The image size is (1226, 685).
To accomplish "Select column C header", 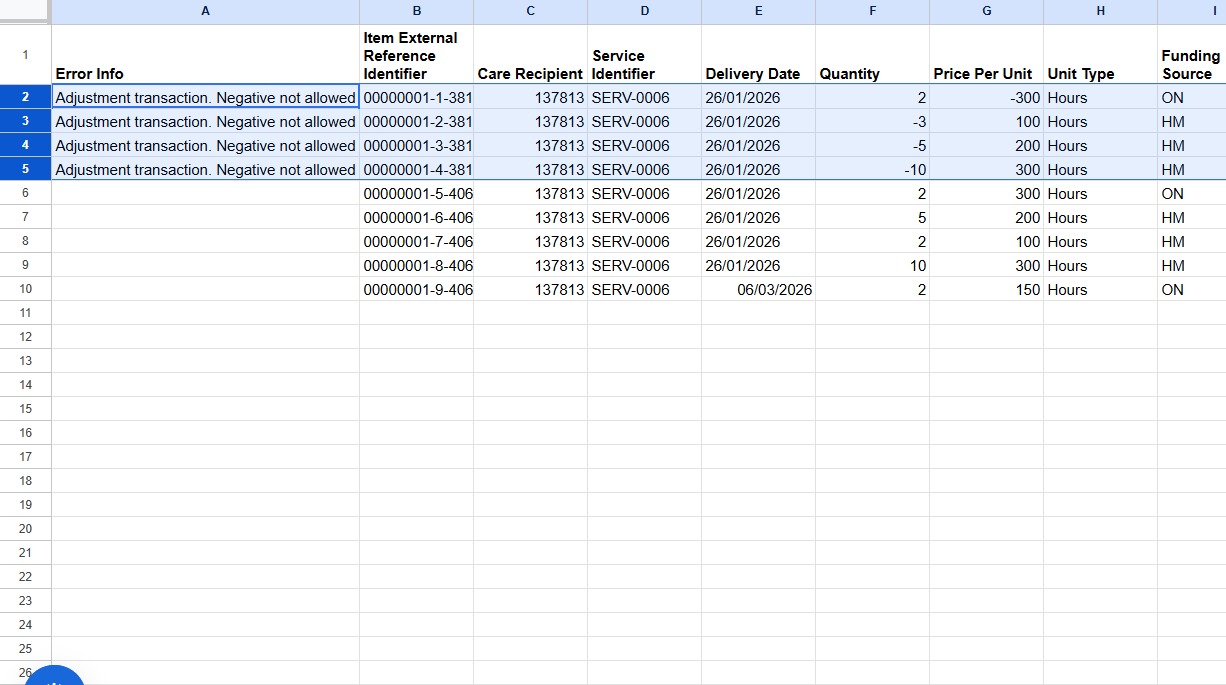I will coord(530,11).
